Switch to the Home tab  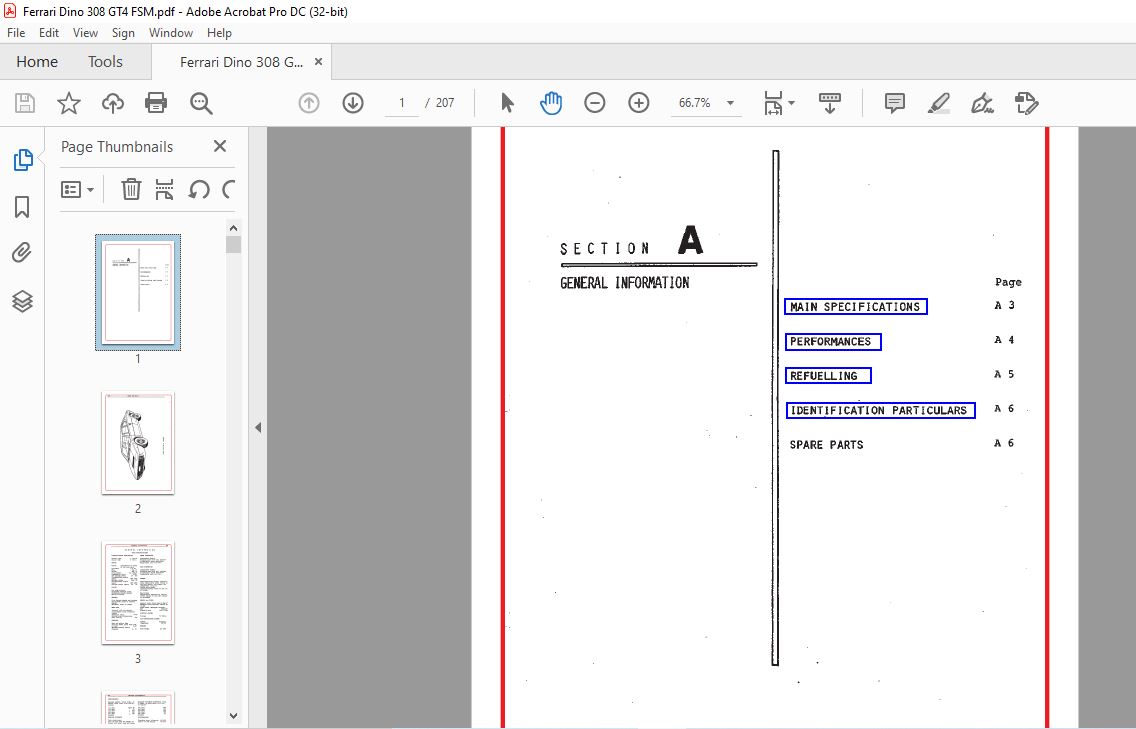click(x=37, y=62)
